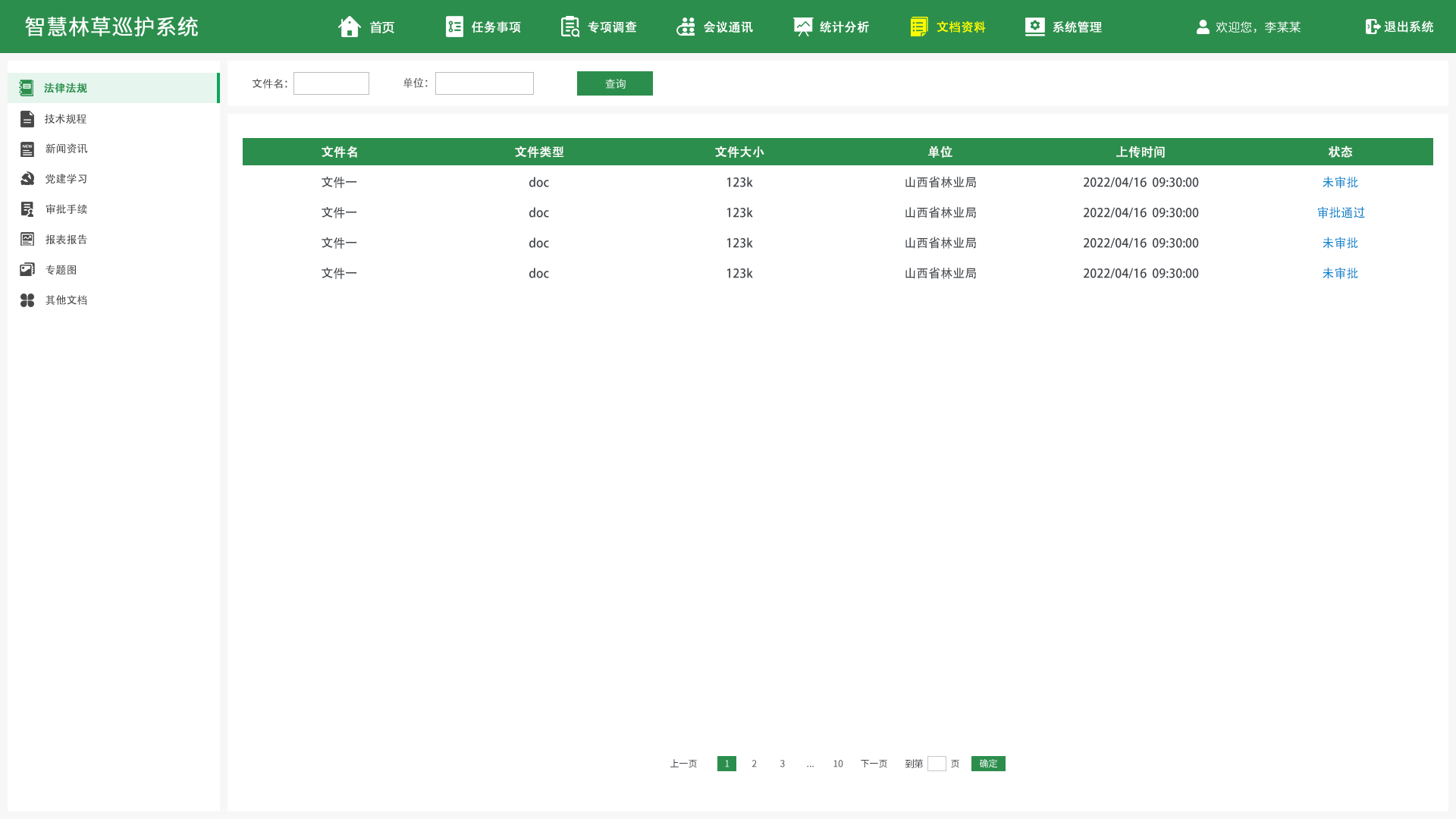This screenshot has width=1456, height=819.
Task: Click into the 单位 text box
Action: 484,83
